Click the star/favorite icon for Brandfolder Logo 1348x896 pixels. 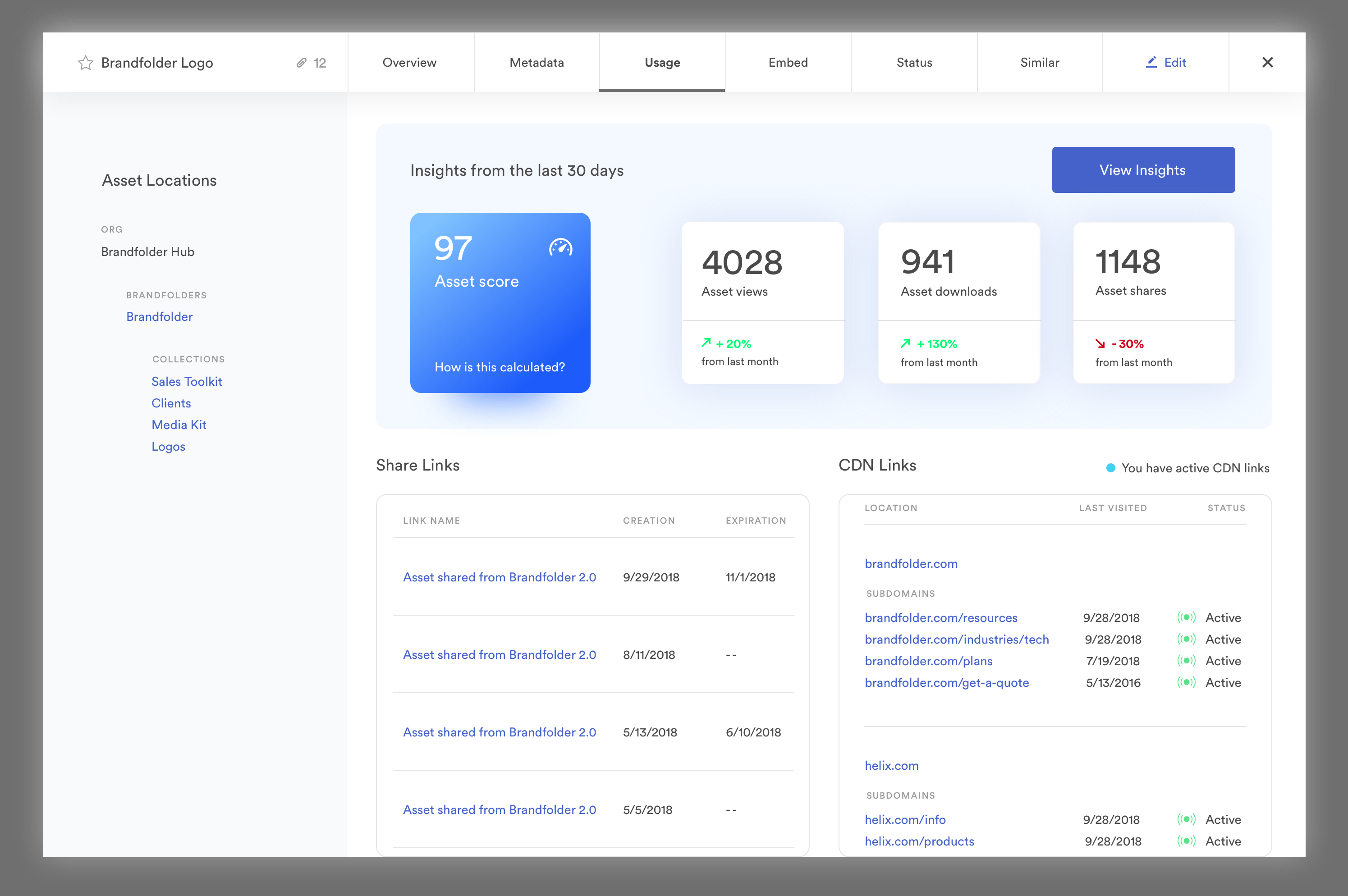(x=85, y=63)
